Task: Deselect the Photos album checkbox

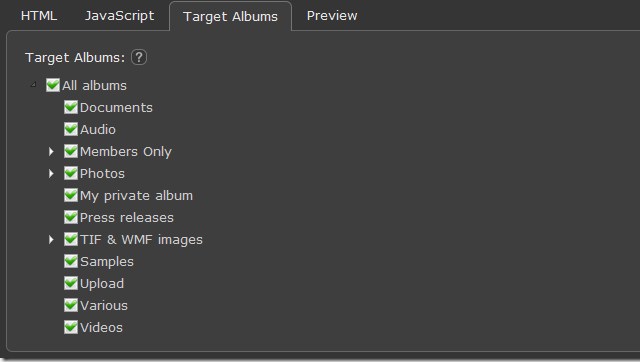Action: [71, 173]
